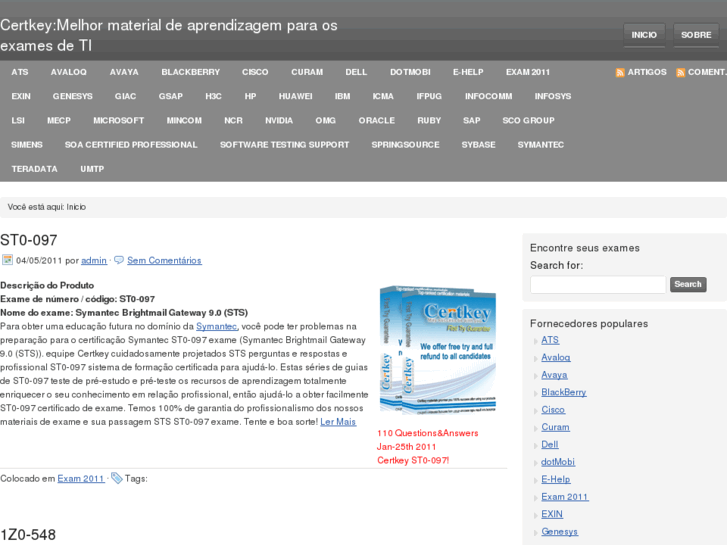Open the Genesys sidebar link
Viewport: 727px width, 545px height.
[x=560, y=532]
